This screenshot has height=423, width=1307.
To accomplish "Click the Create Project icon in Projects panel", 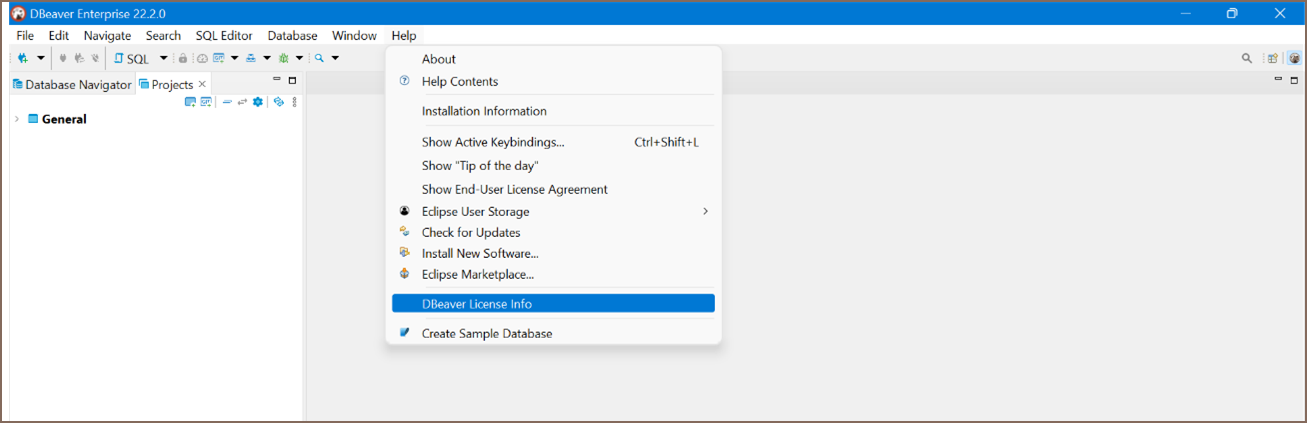I will (x=190, y=101).
